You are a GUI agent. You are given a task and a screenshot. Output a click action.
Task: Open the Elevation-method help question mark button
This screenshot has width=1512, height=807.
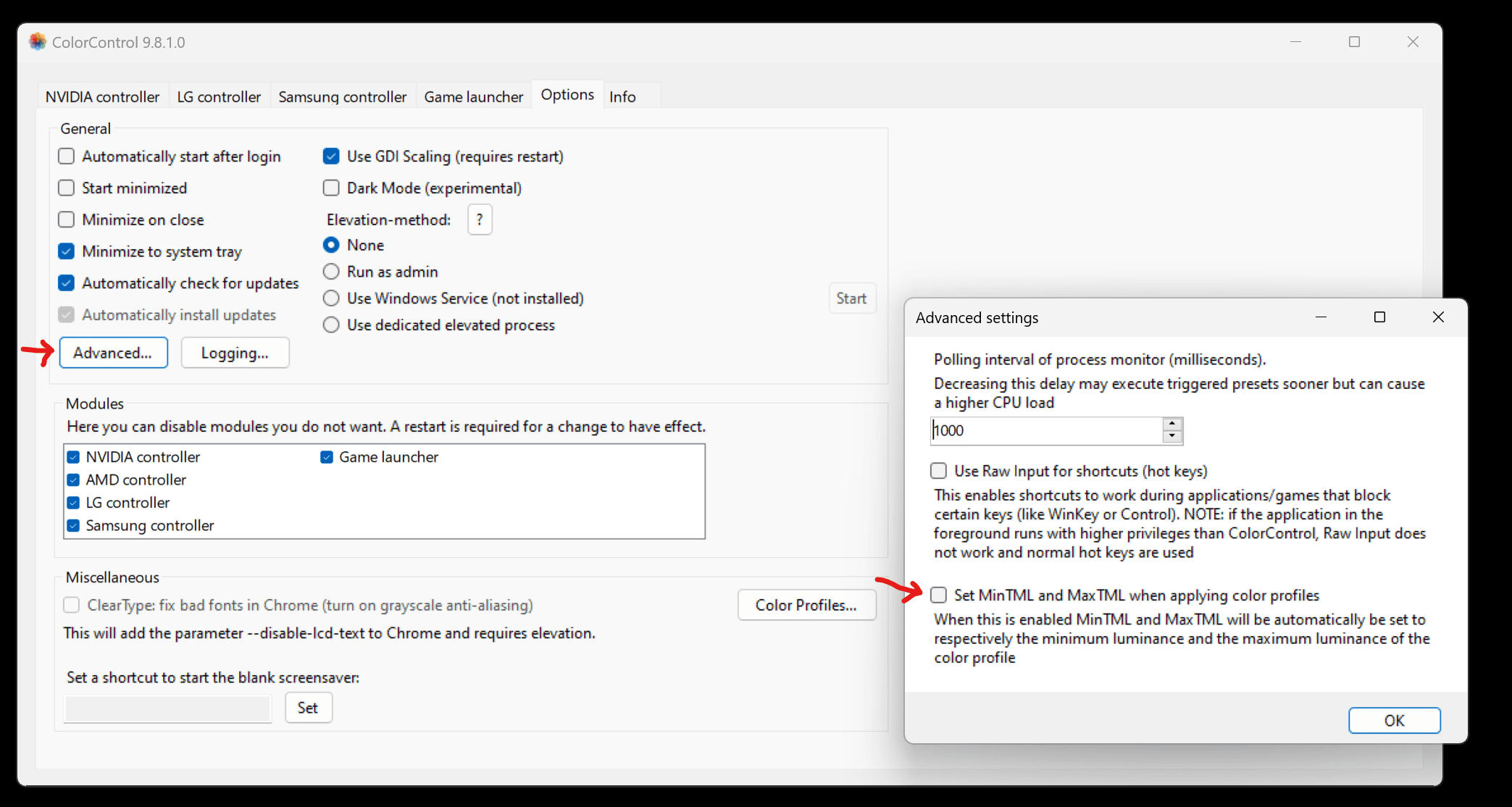[480, 219]
